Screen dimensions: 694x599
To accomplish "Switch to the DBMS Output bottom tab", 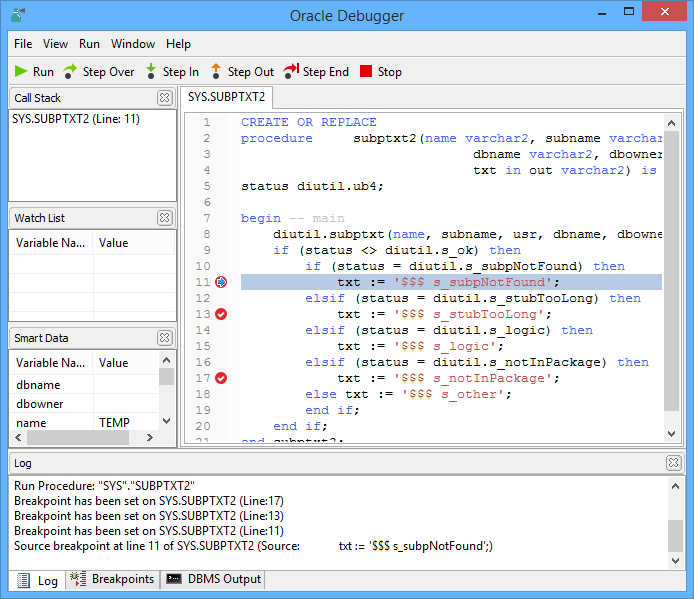I will 213,580.
